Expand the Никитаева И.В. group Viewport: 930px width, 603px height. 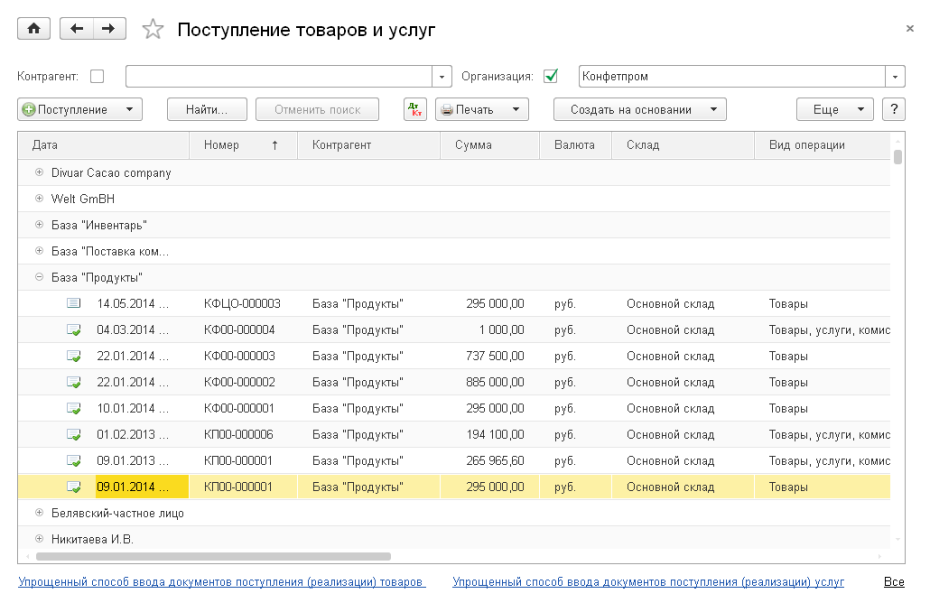coord(39,539)
